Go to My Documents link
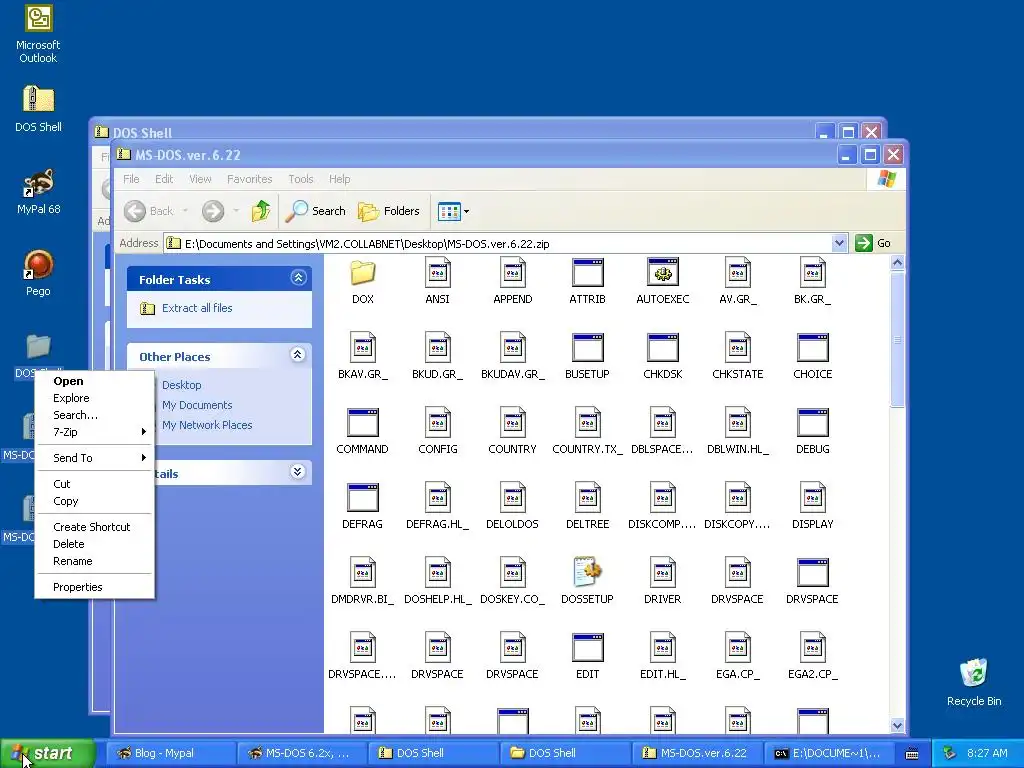This screenshot has width=1024, height=768. click(x=197, y=405)
